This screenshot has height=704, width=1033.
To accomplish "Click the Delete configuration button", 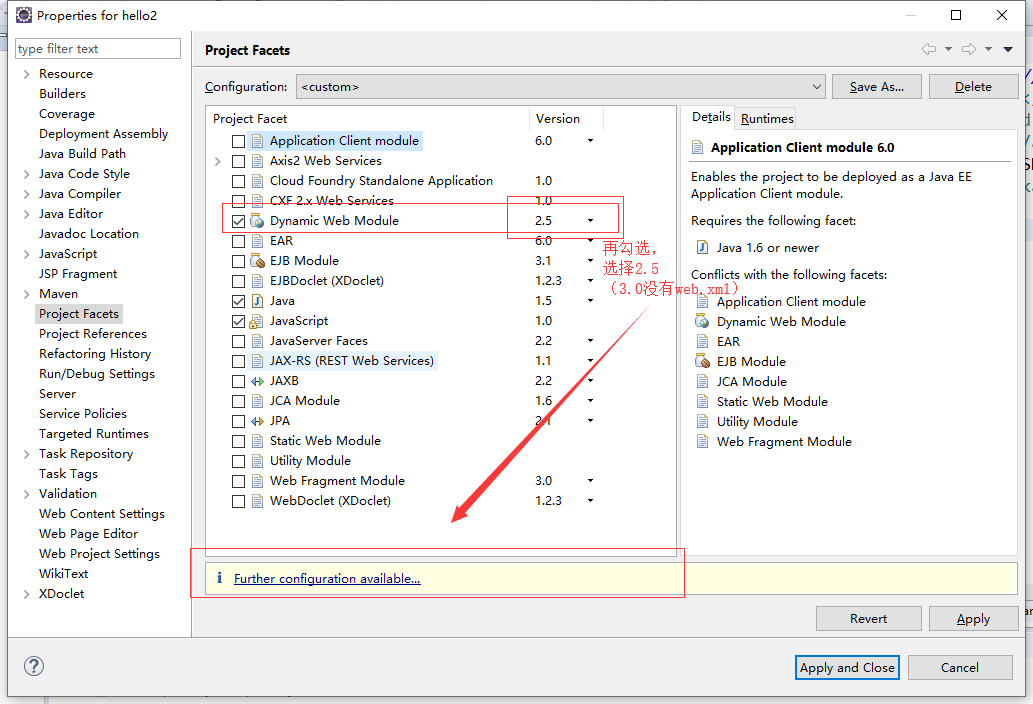I will (973, 87).
